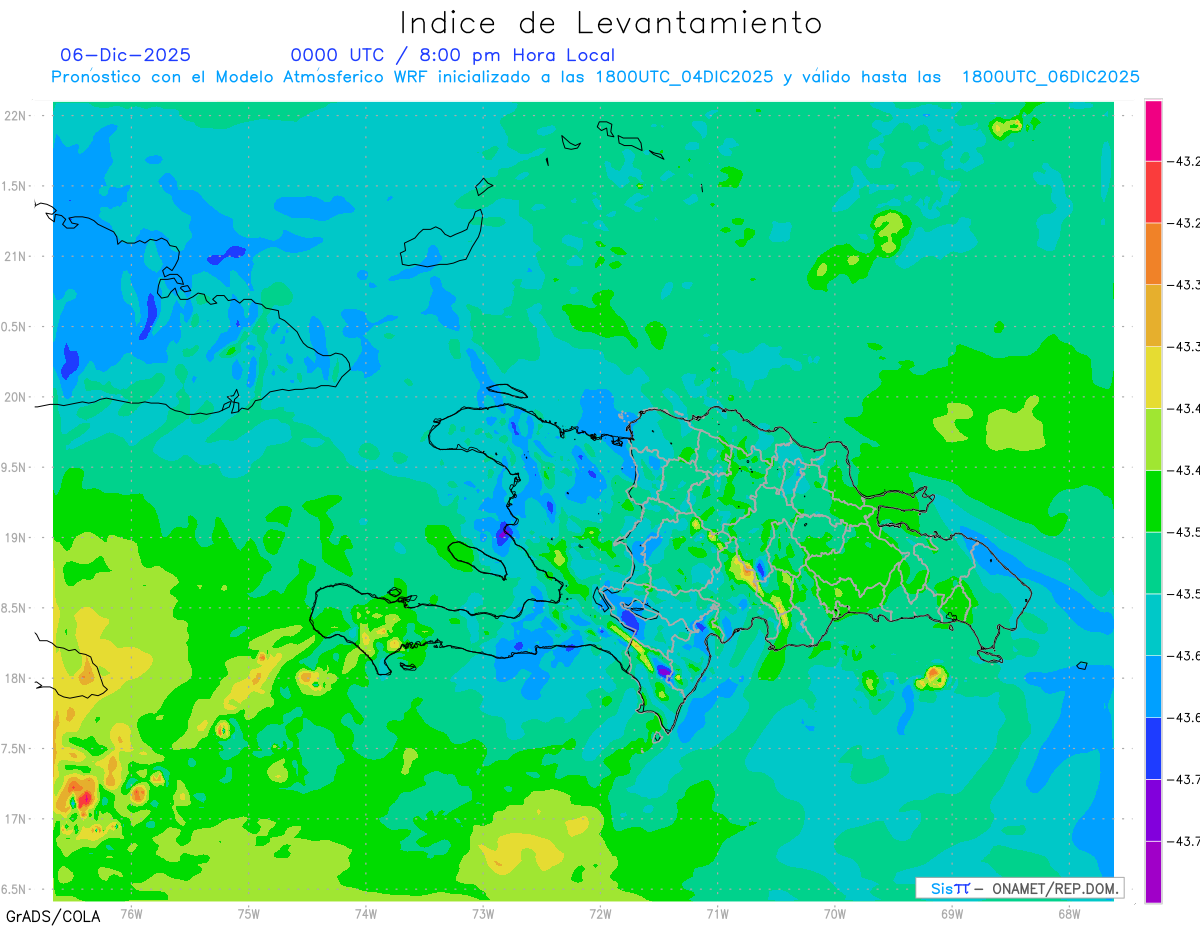Click the '21N' latitude label
1200x927 pixels.
click(x=16, y=257)
